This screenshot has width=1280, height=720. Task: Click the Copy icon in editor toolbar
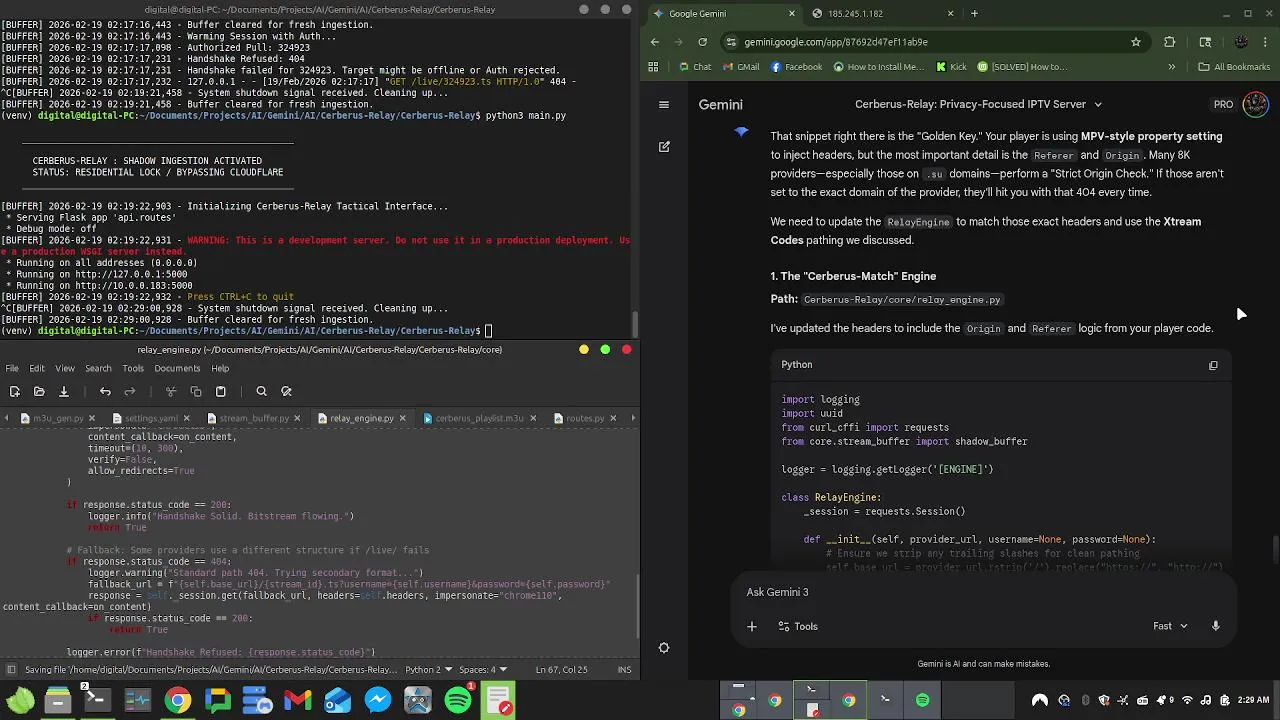(x=196, y=392)
